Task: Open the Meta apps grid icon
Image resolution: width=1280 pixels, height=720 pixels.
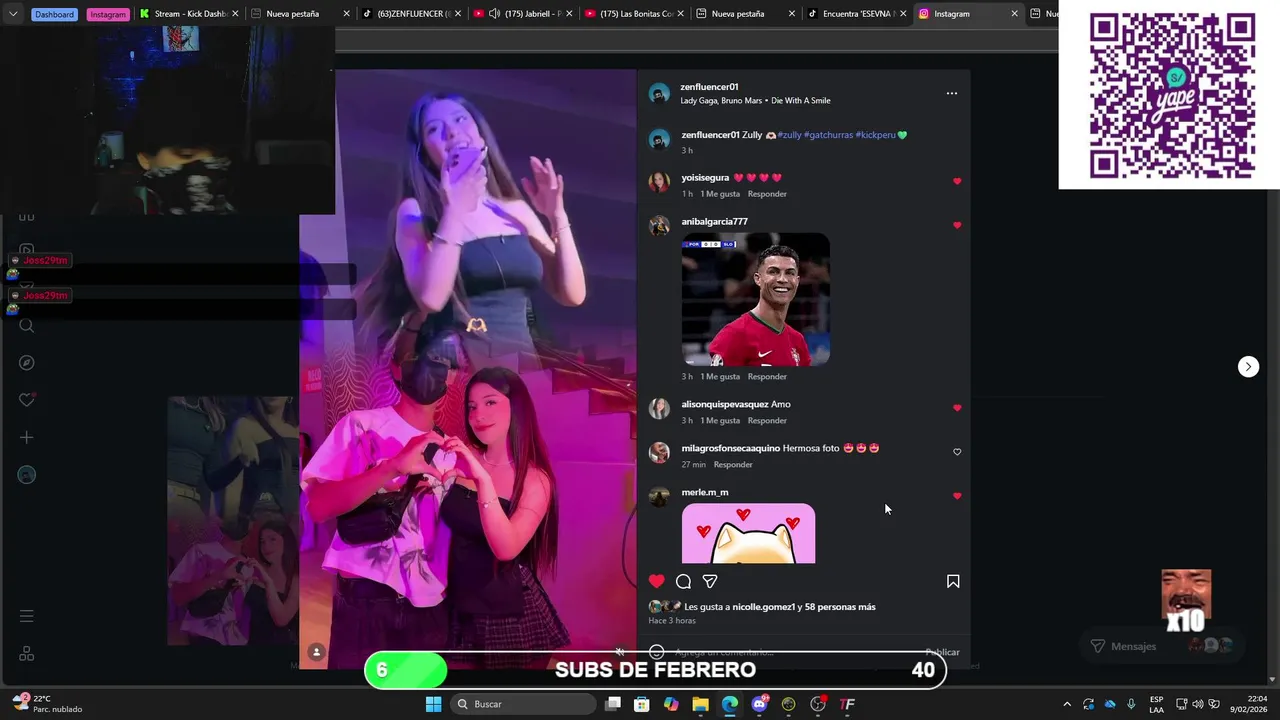Action: tap(27, 653)
